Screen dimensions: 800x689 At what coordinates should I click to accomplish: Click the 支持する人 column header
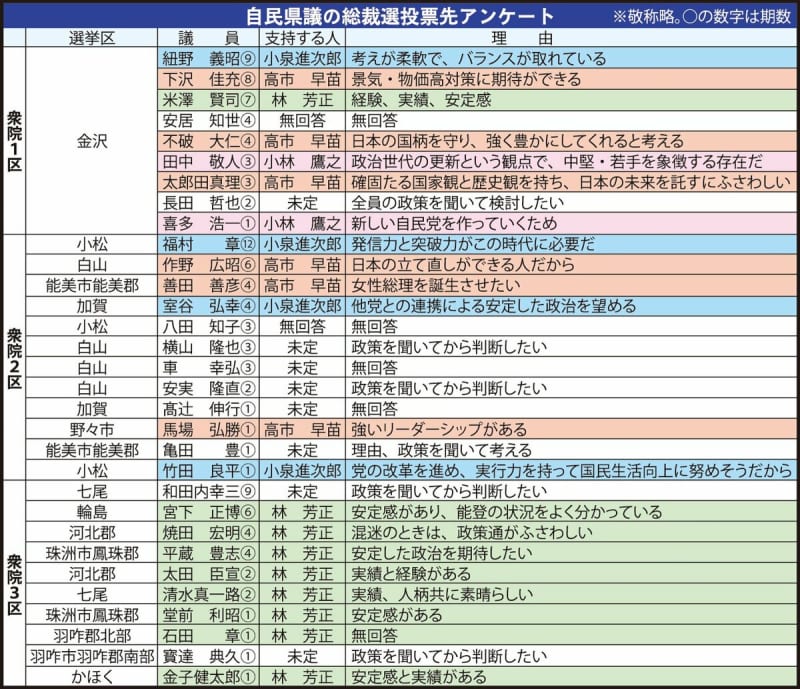click(302, 38)
